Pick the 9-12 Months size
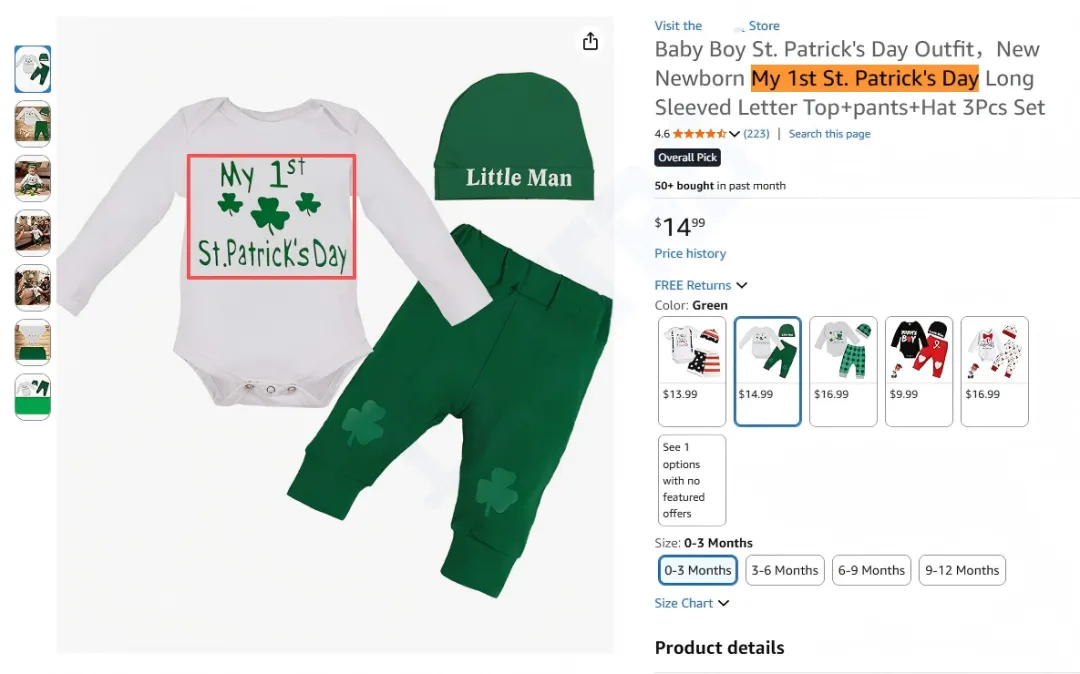Viewport: 1080px width, 674px height. pos(962,570)
